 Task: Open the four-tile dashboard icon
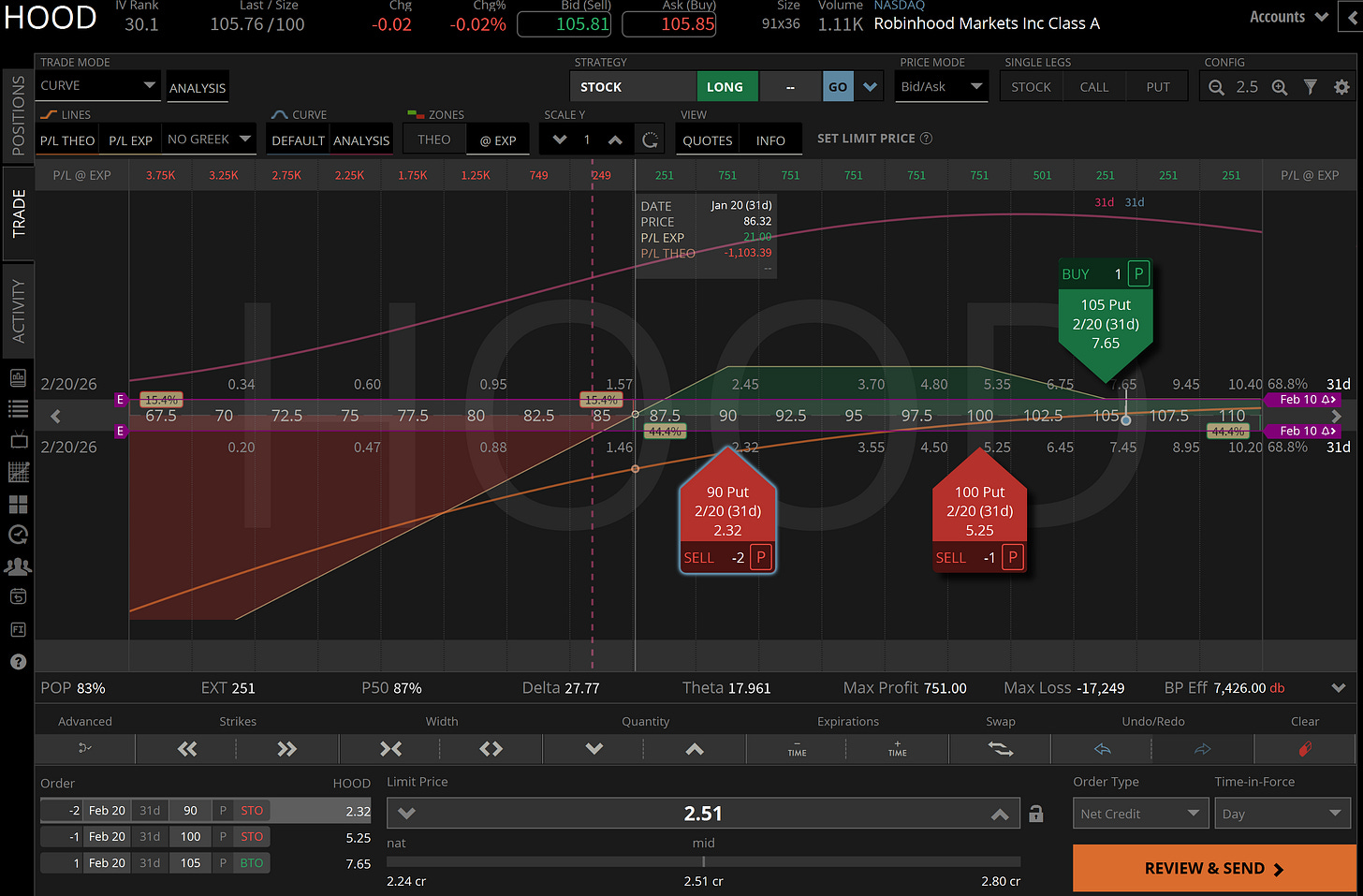(18, 504)
